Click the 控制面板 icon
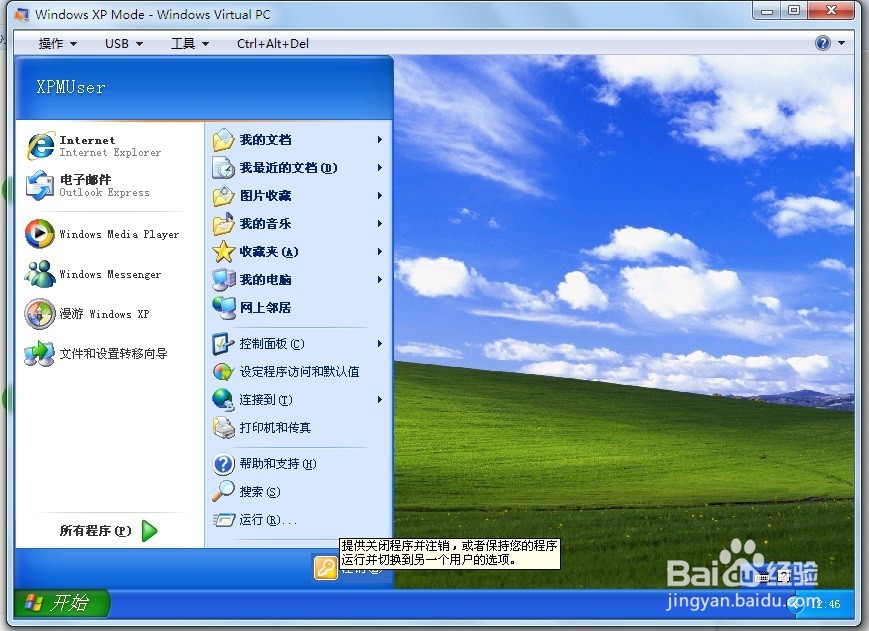 (x=224, y=343)
